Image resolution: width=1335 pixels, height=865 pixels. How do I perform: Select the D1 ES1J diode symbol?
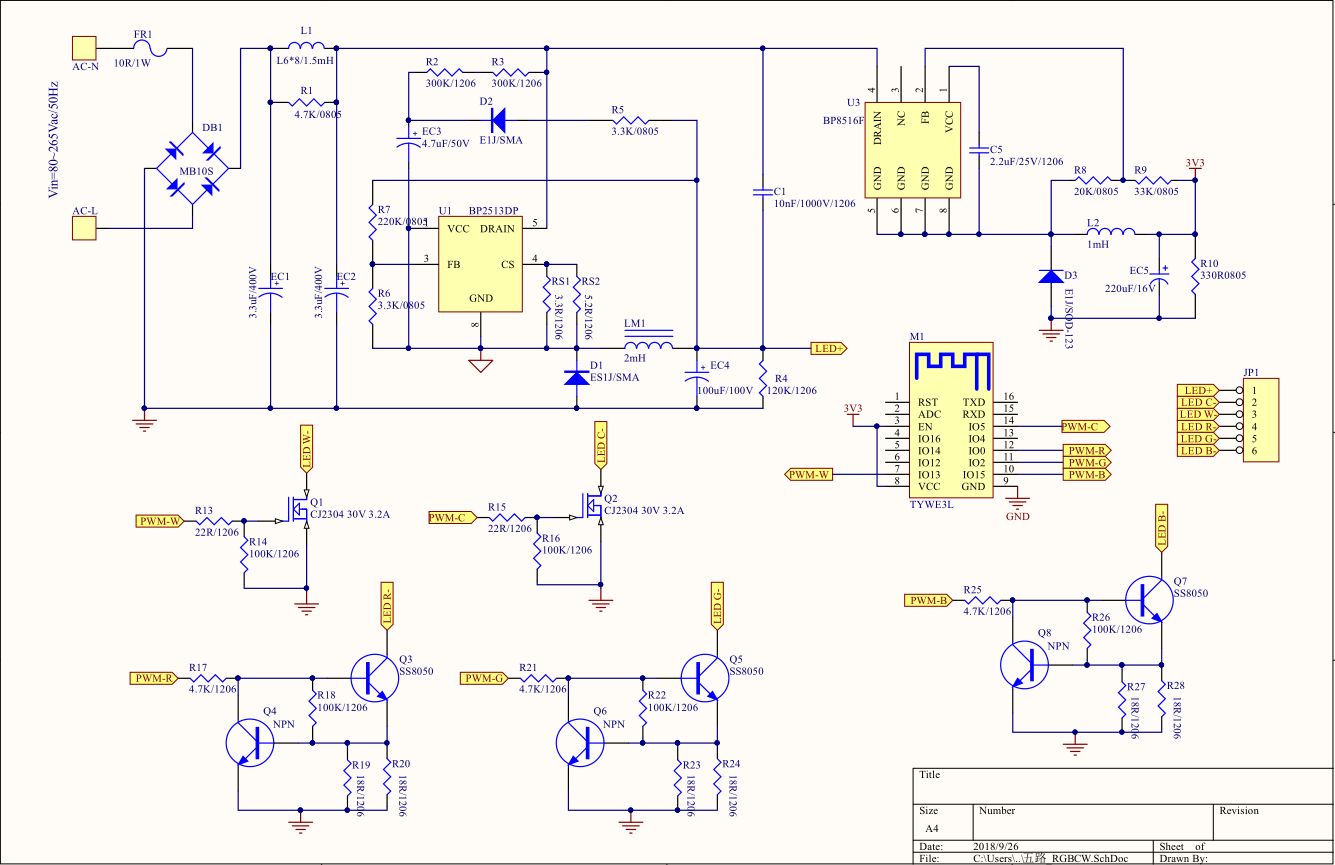click(577, 377)
